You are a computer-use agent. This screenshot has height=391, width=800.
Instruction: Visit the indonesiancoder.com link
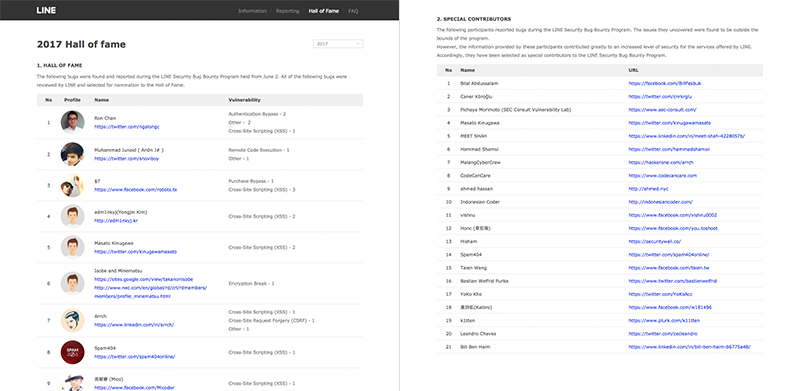click(661, 202)
